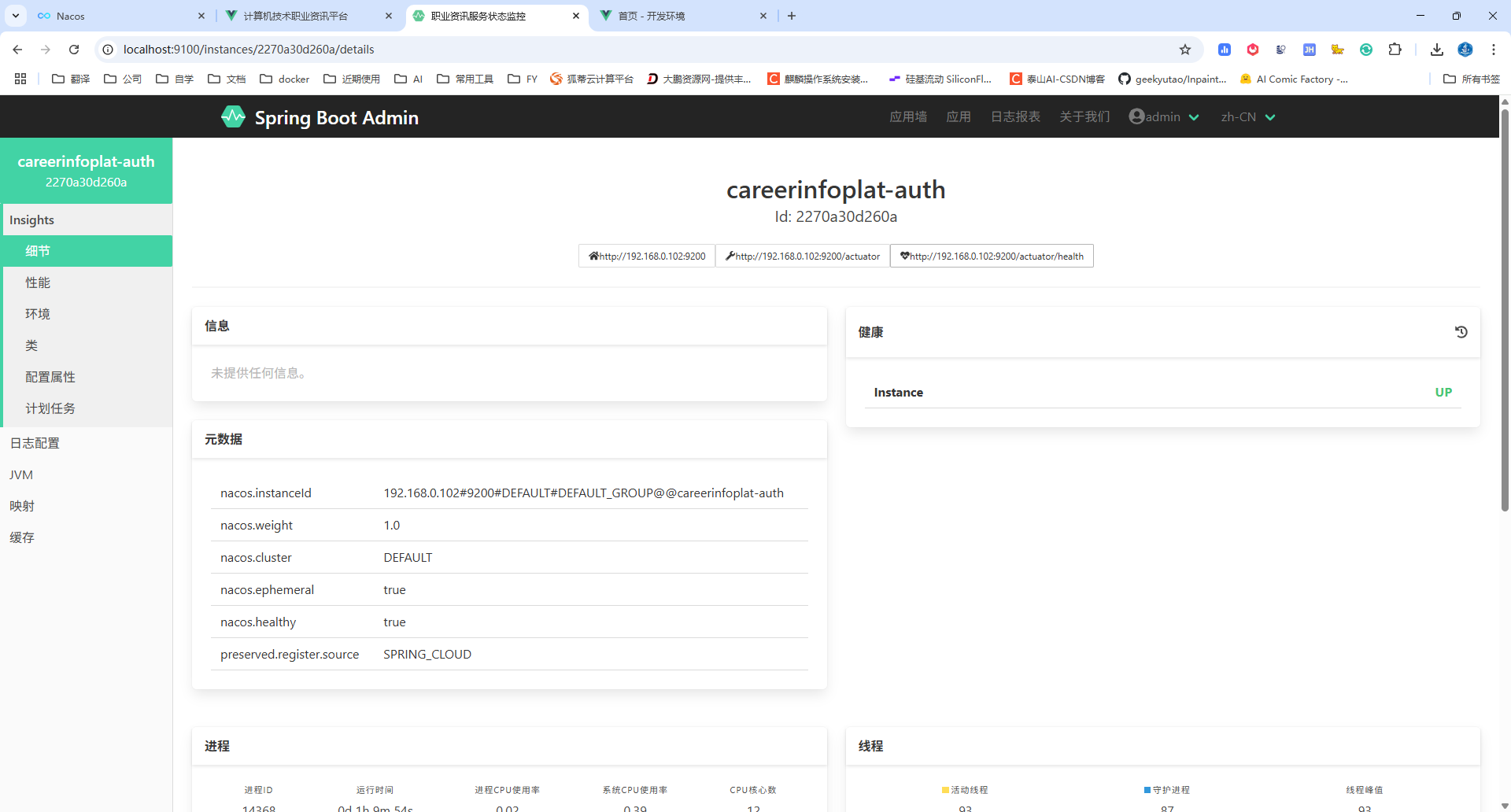Click the Spring Boot Admin logo icon
This screenshot has width=1511, height=812.
[x=233, y=117]
